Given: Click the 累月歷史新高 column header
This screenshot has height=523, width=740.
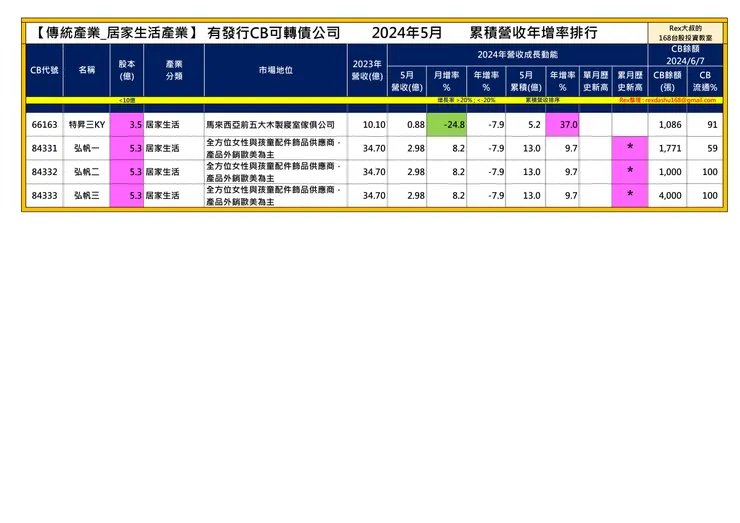Looking at the screenshot, I should pyautogui.click(x=630, y=81).
